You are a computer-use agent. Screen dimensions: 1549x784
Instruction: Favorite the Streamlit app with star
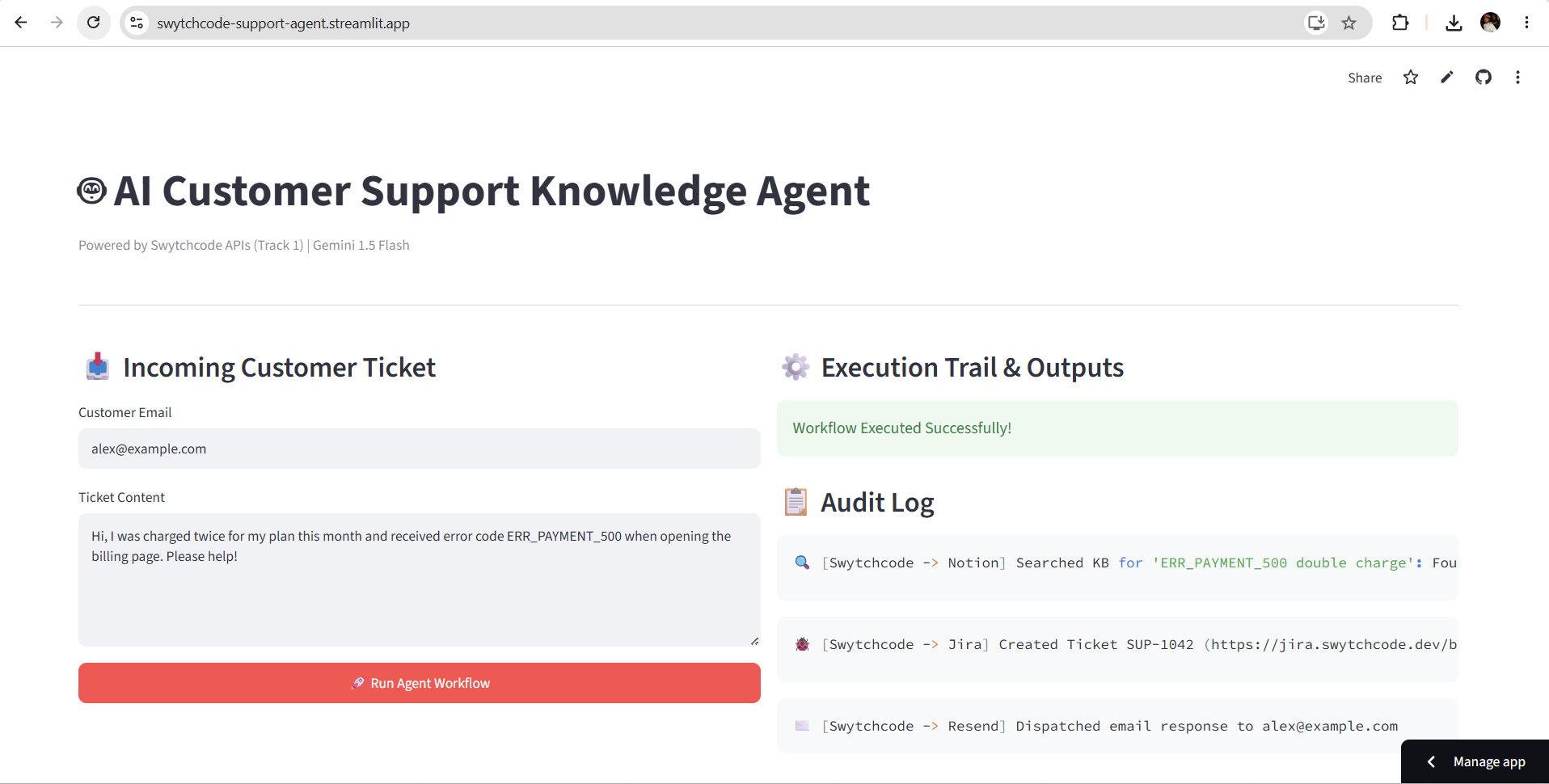click(1411, 78)
